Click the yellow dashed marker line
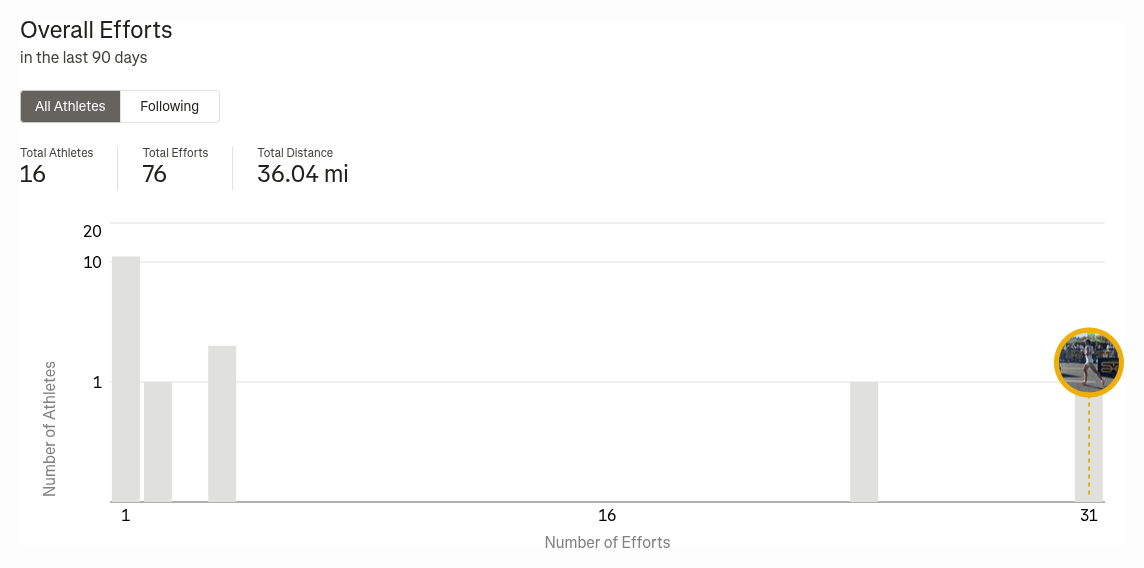 click(1089, 446)
